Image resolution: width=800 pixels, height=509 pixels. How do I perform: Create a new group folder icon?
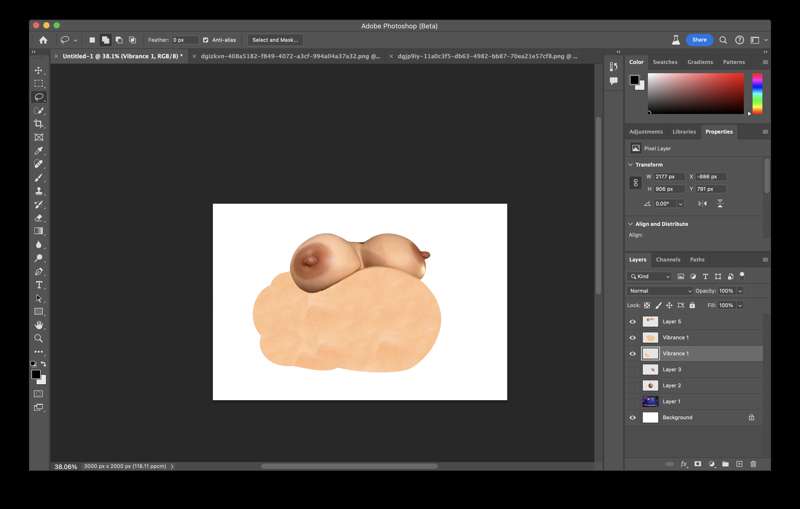pyautogui.click(x=726, y=464)
